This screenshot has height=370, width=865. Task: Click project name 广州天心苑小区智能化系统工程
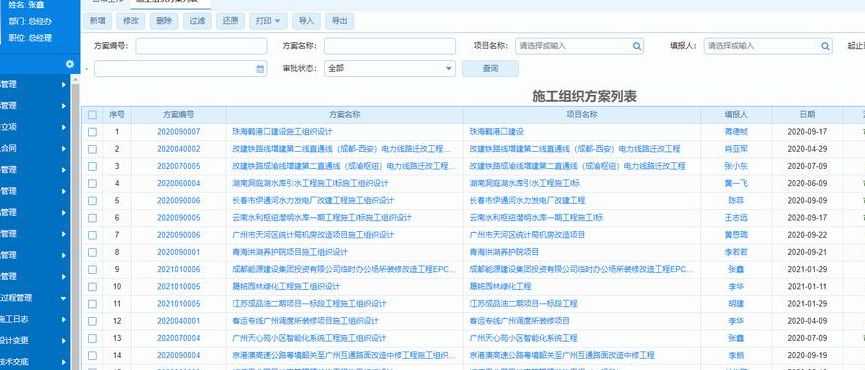click(523, 338)
